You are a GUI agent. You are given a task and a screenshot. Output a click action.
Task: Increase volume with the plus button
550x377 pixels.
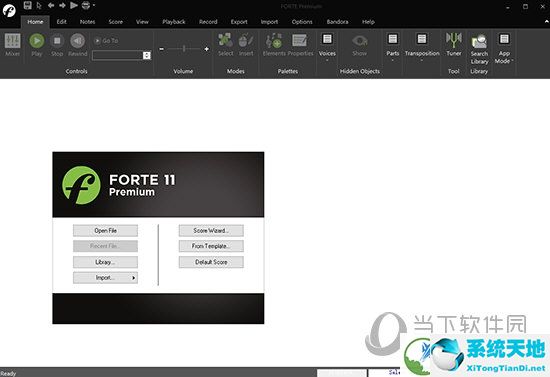[207, 49]
